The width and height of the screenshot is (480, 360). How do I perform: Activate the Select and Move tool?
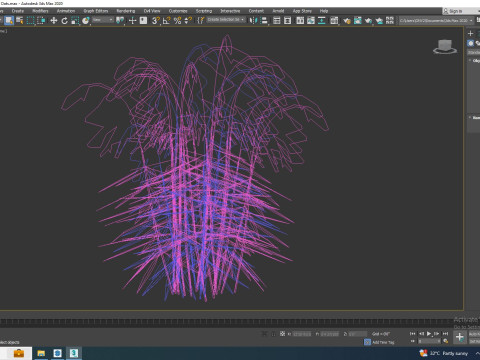53,20
